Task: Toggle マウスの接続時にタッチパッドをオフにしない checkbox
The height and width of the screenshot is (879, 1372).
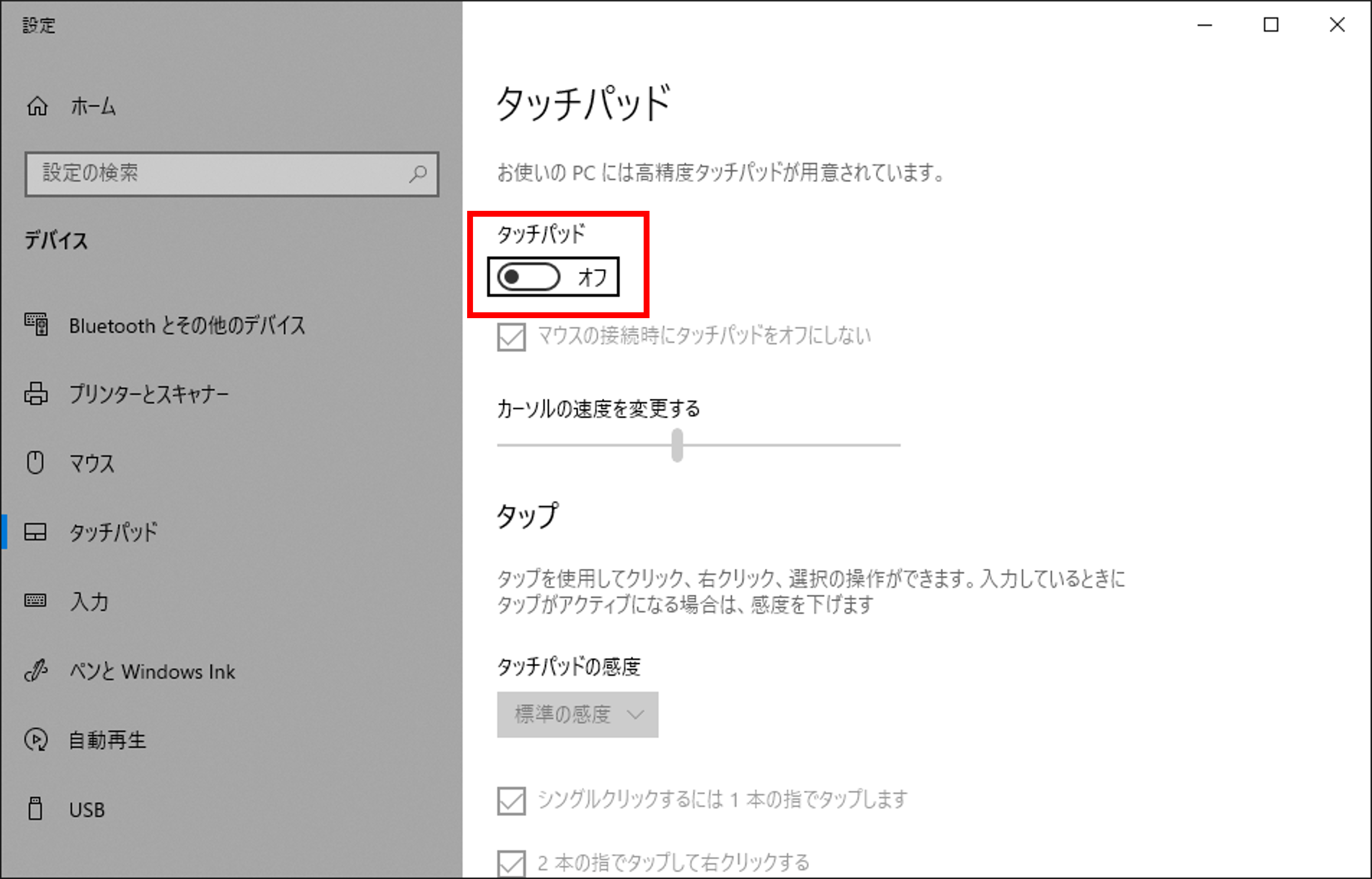Action: (x=511, y=337)
